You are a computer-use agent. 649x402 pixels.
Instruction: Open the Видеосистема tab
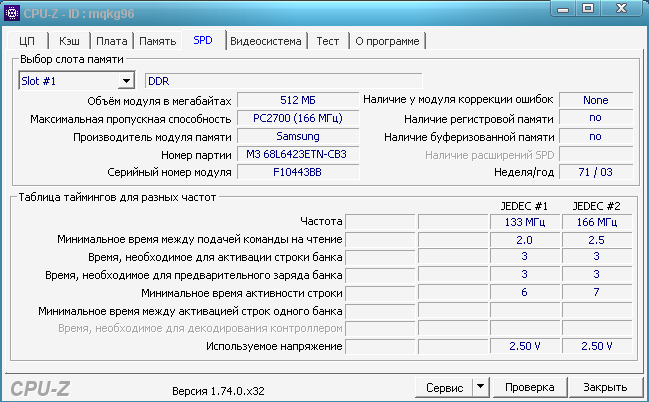point(265,41)
